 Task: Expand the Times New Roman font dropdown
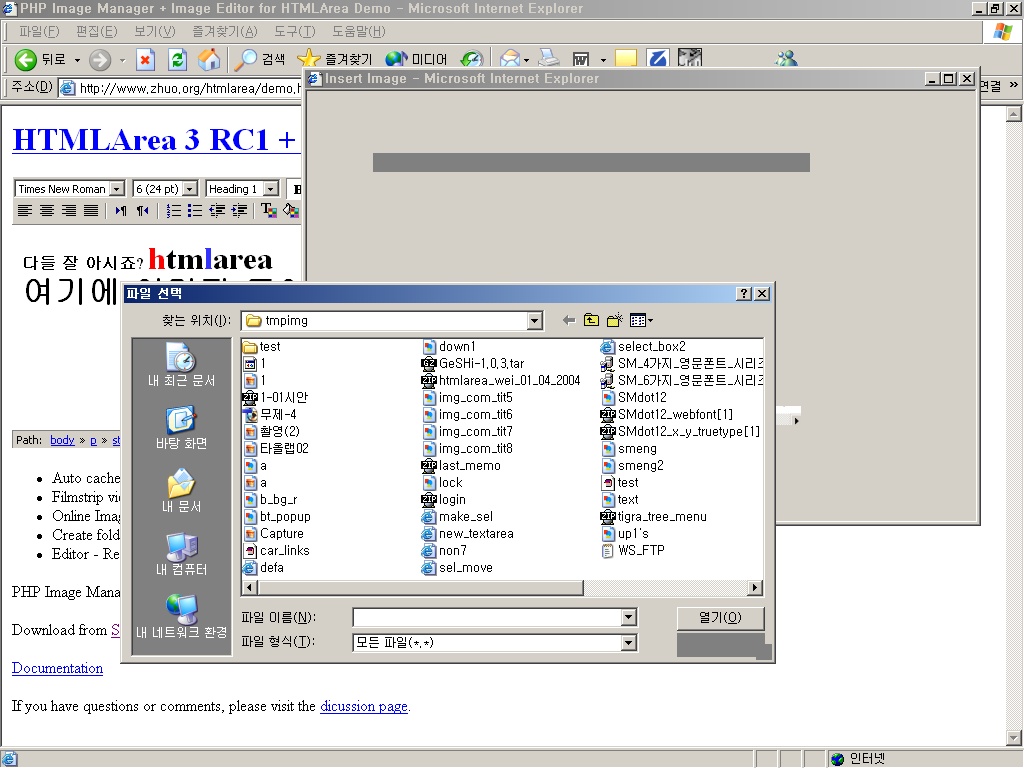tap(117, 189)
